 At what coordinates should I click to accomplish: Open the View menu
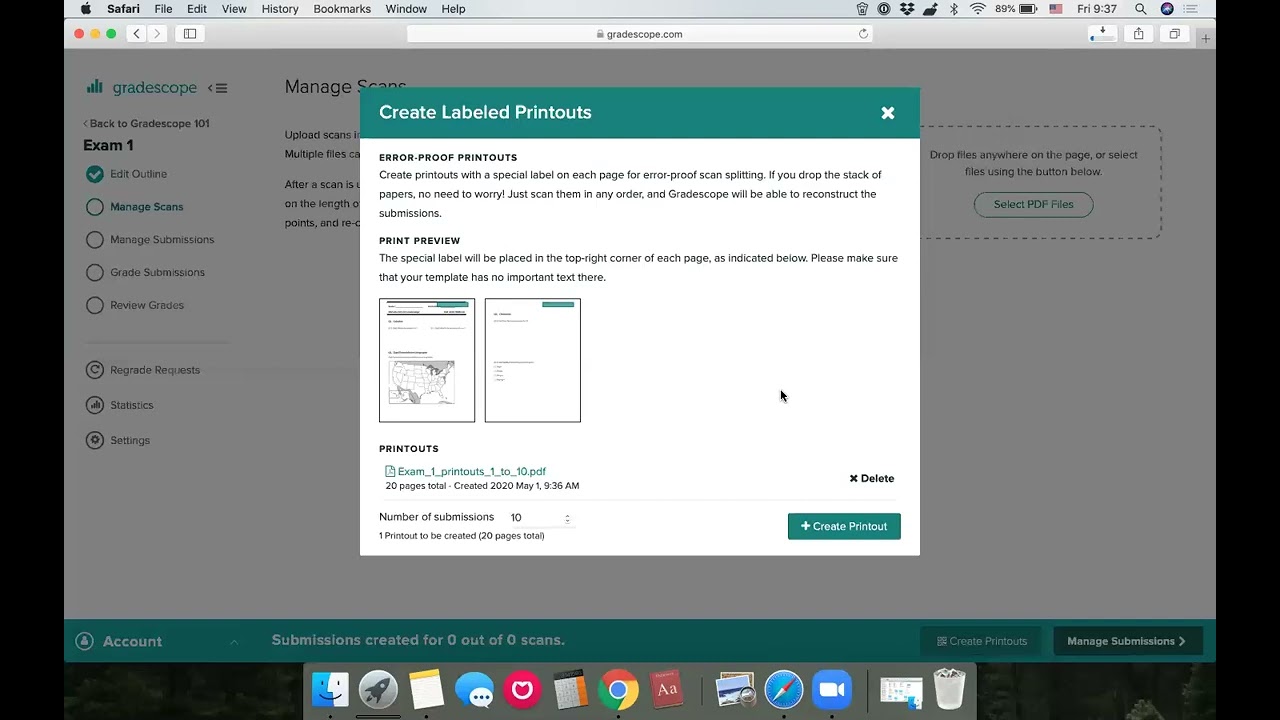pos(234,9)
